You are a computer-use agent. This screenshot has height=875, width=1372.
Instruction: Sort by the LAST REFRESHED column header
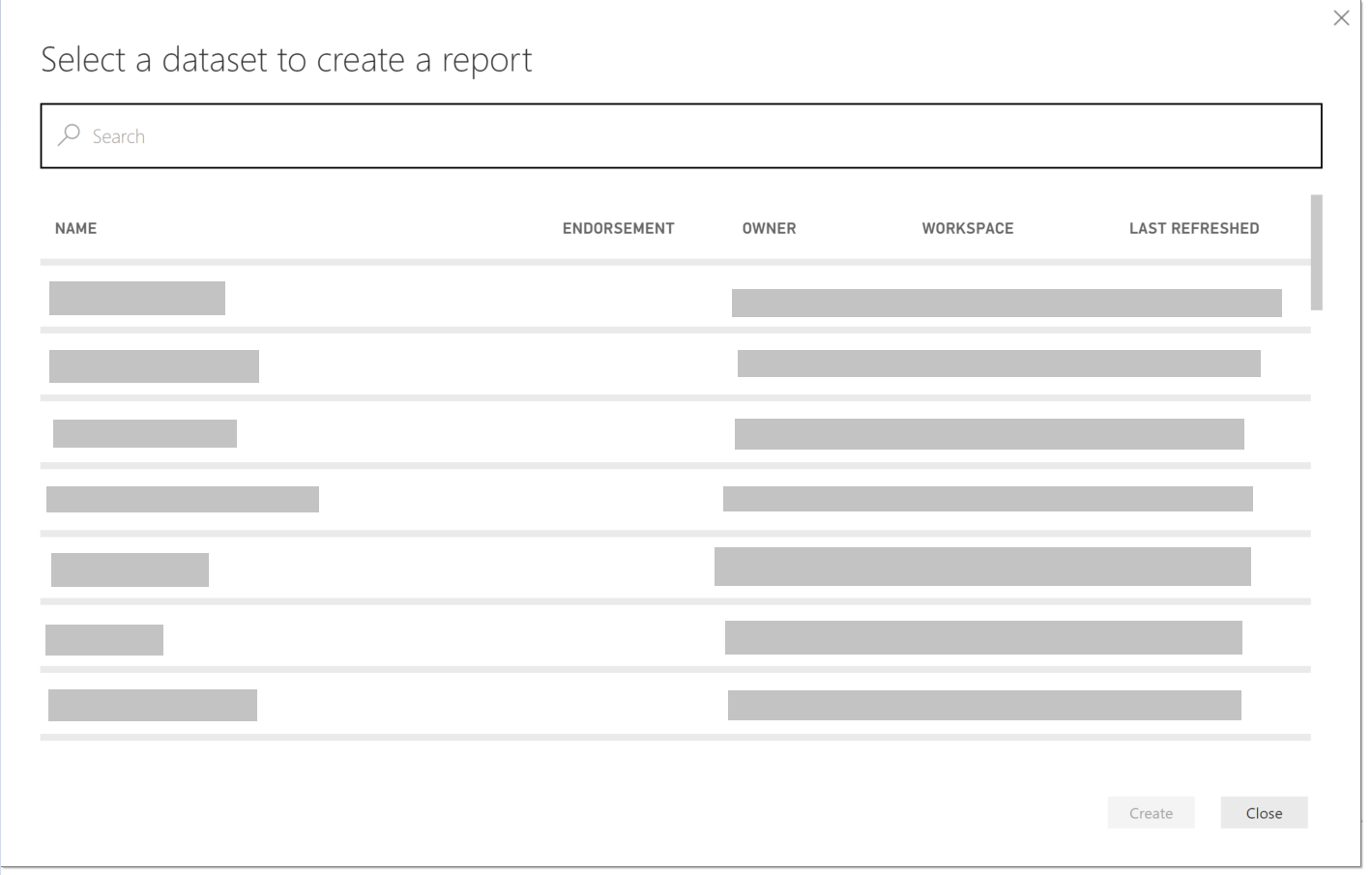(1194, 228)
